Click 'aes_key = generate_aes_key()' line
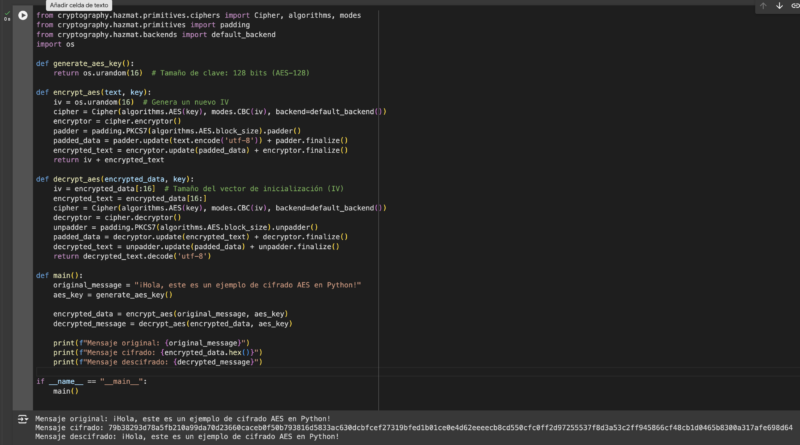This screenshot has width=800, height=445. [x=113, y=295]
